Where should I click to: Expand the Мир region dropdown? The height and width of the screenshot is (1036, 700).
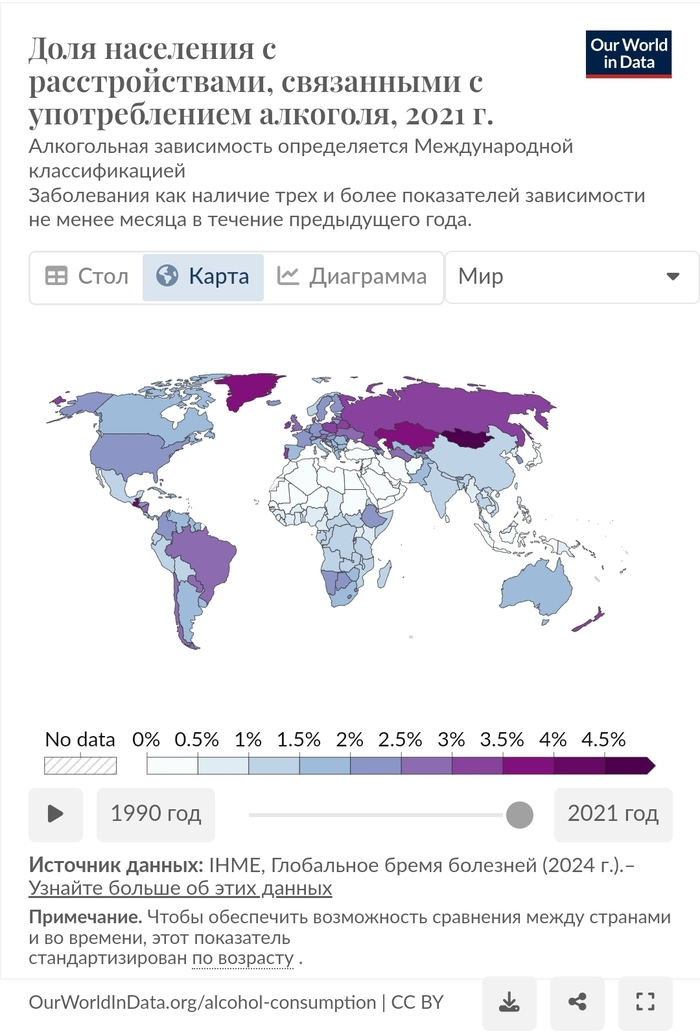click(x=570, y=277)
